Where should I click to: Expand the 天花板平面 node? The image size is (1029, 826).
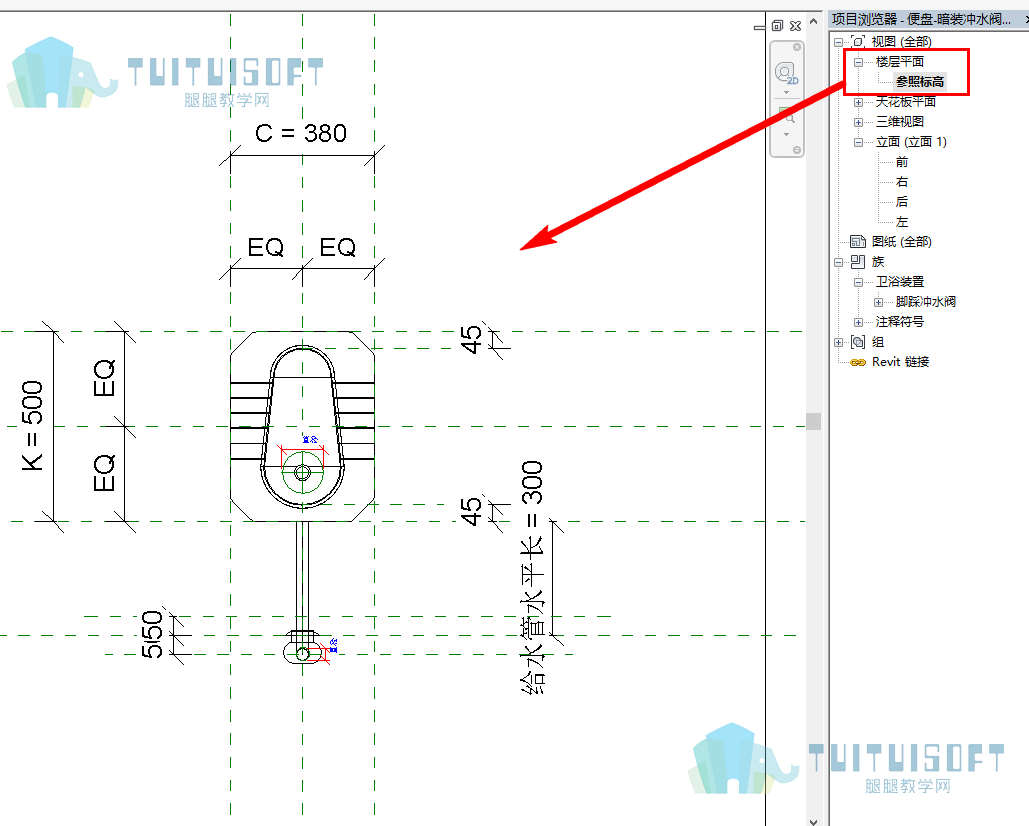858,102
